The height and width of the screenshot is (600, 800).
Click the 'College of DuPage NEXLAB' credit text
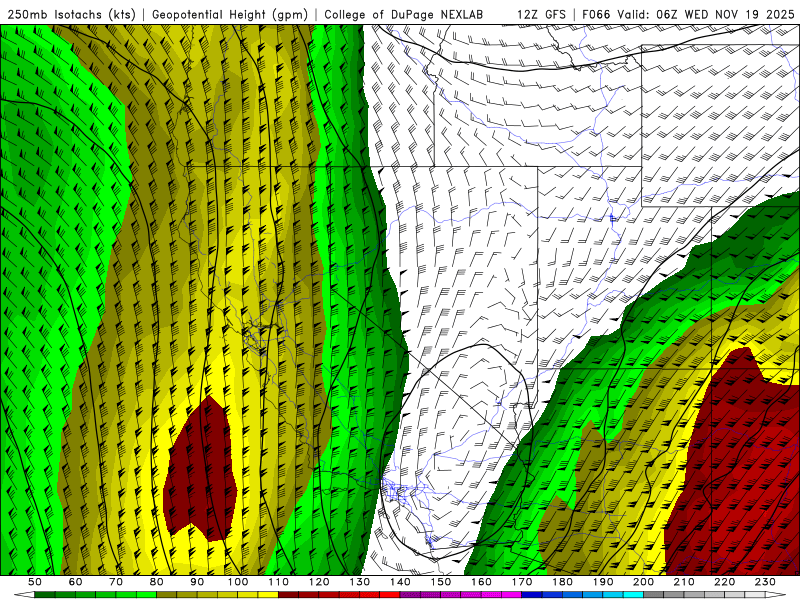[403, 15]
